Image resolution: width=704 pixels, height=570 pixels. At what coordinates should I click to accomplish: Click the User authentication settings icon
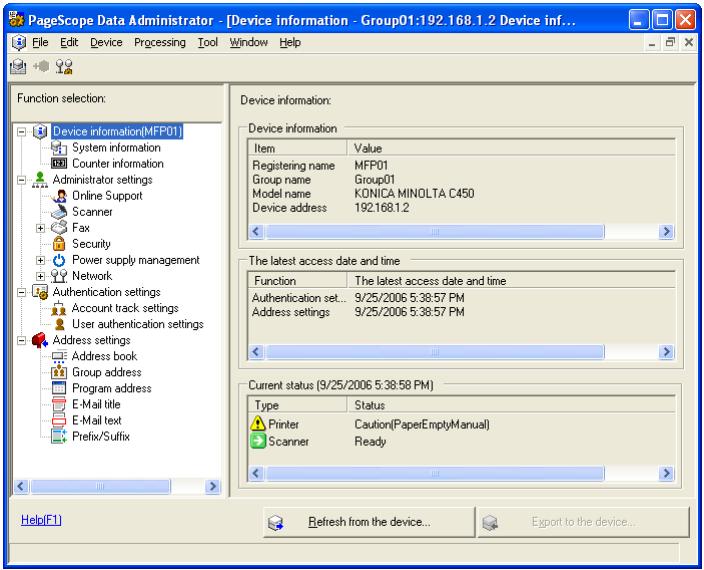pyautogui.click(x=59, y=324)
